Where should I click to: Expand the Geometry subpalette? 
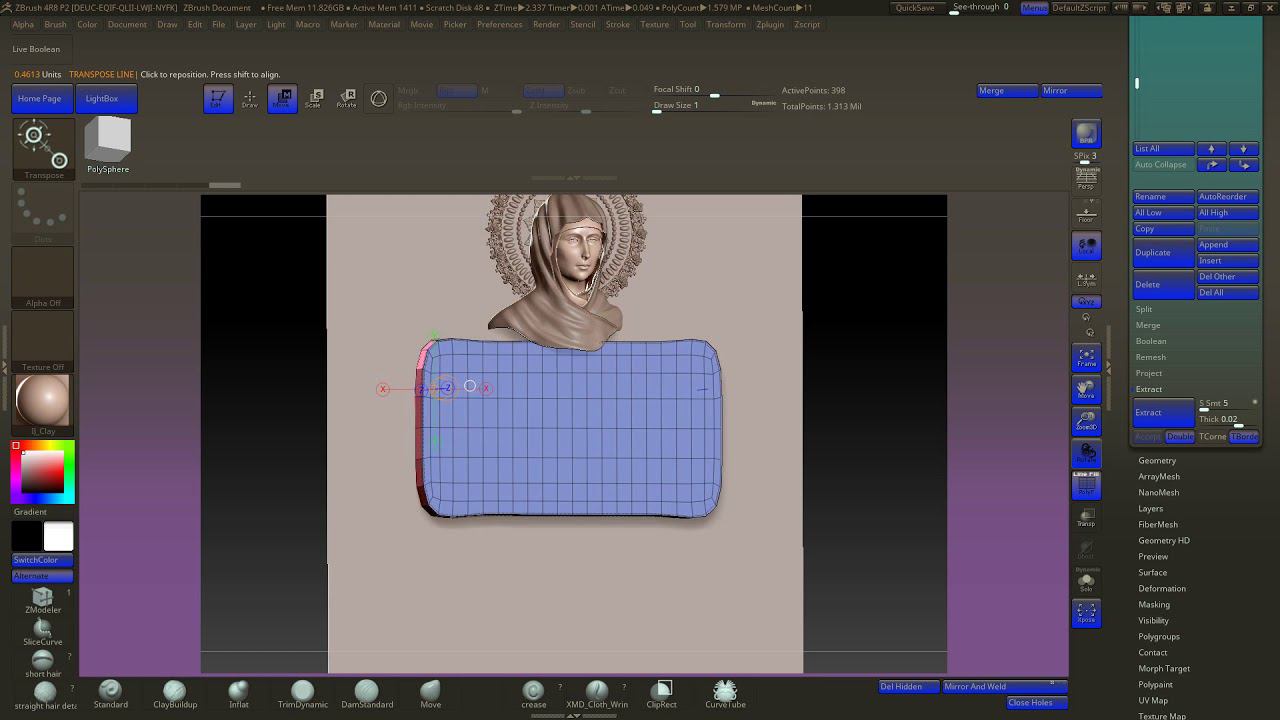click(1157, 461)
